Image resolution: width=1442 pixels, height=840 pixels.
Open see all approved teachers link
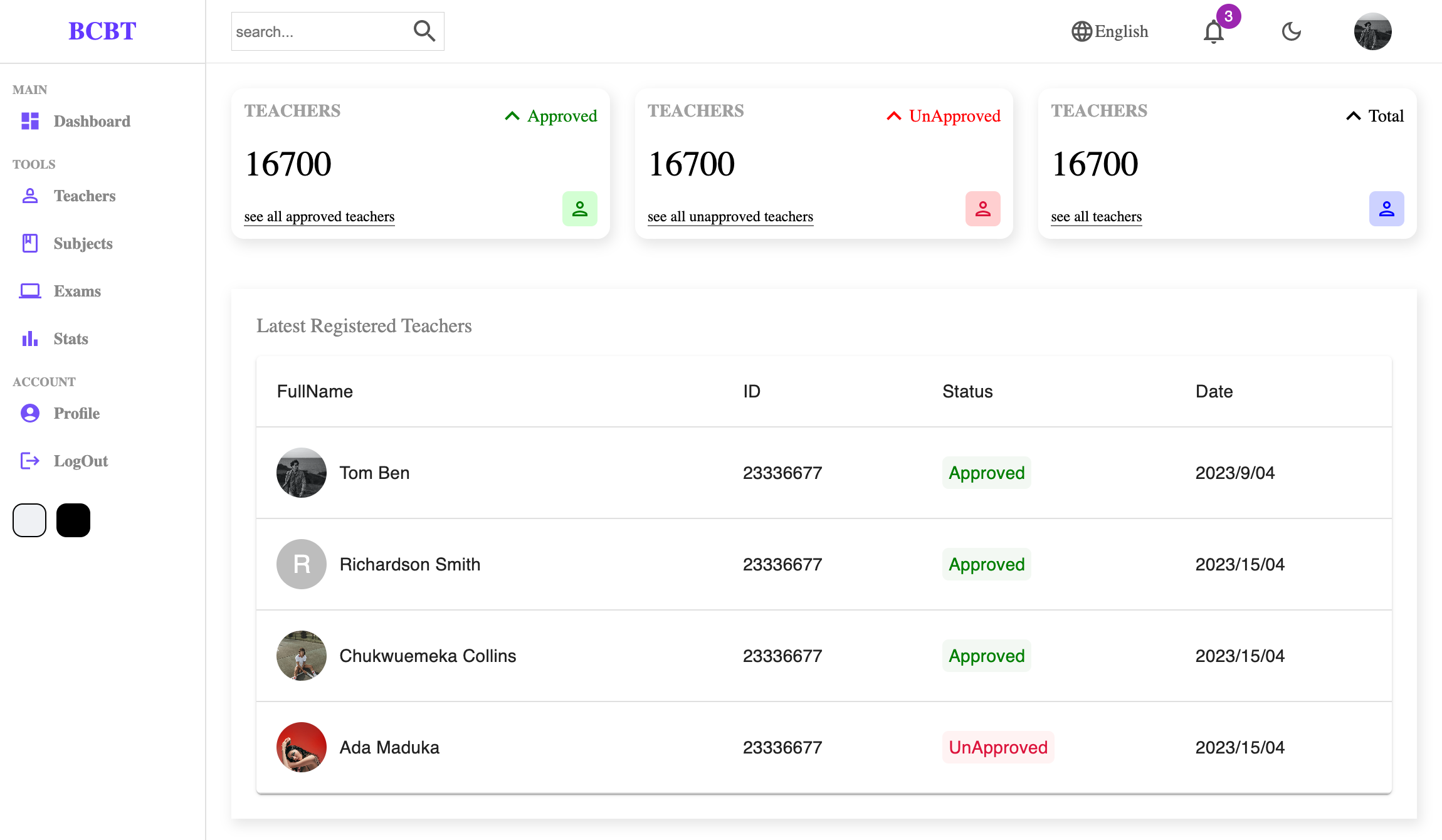(319, 217)
